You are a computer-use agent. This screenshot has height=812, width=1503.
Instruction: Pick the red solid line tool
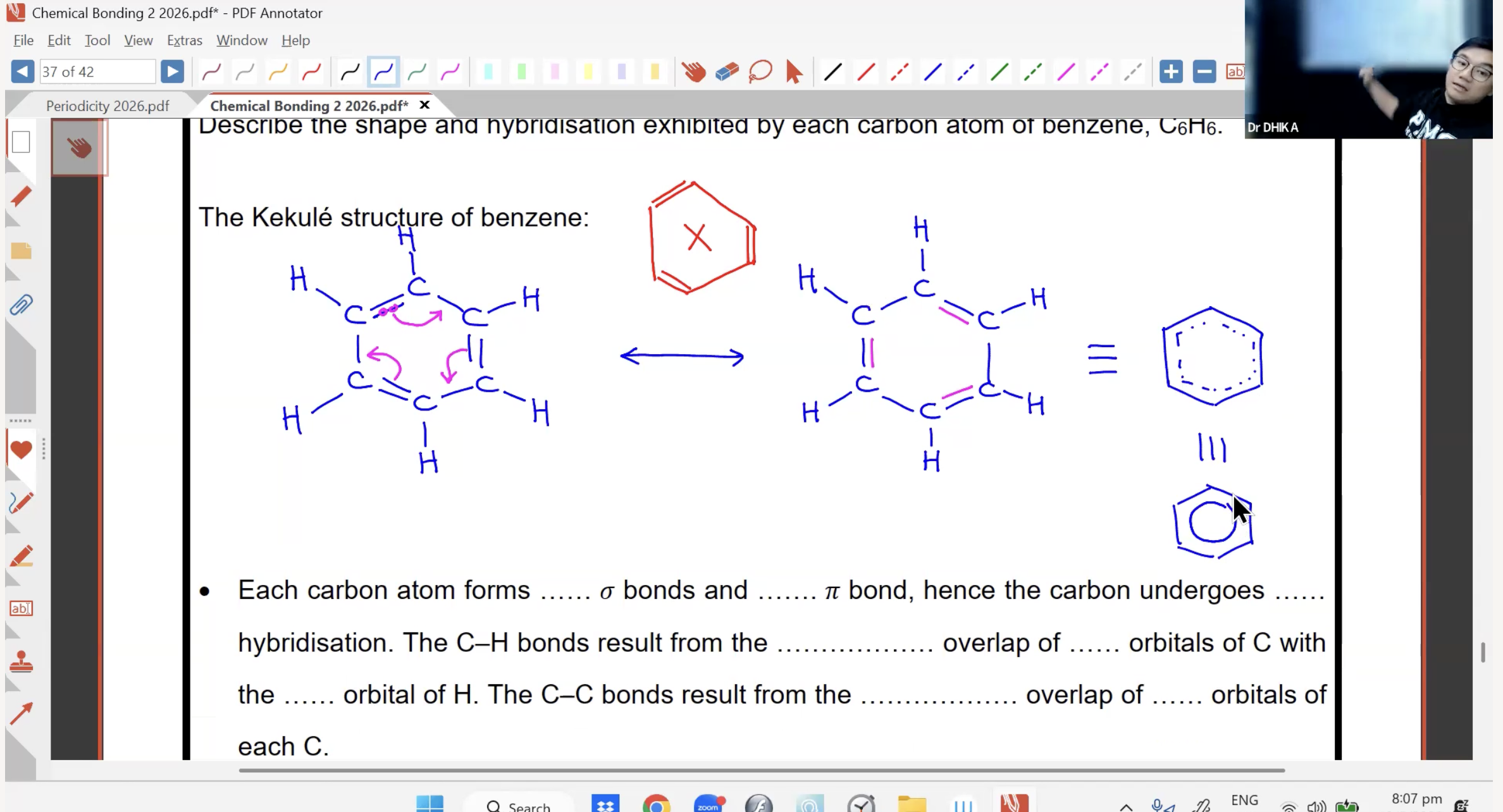tap(866, 71)
